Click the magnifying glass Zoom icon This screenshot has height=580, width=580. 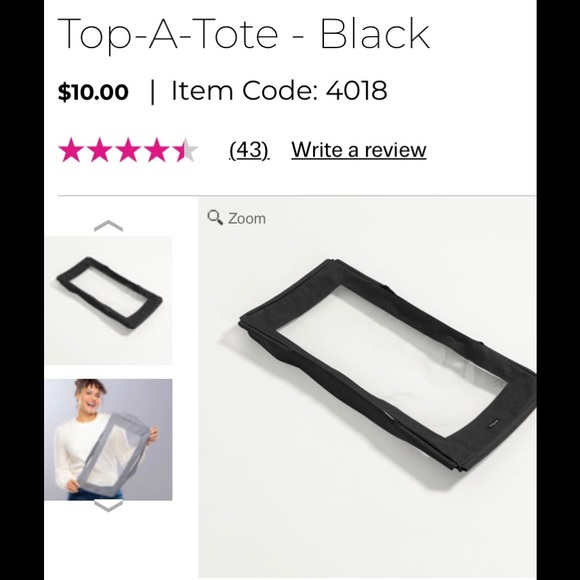click(215, 218)
